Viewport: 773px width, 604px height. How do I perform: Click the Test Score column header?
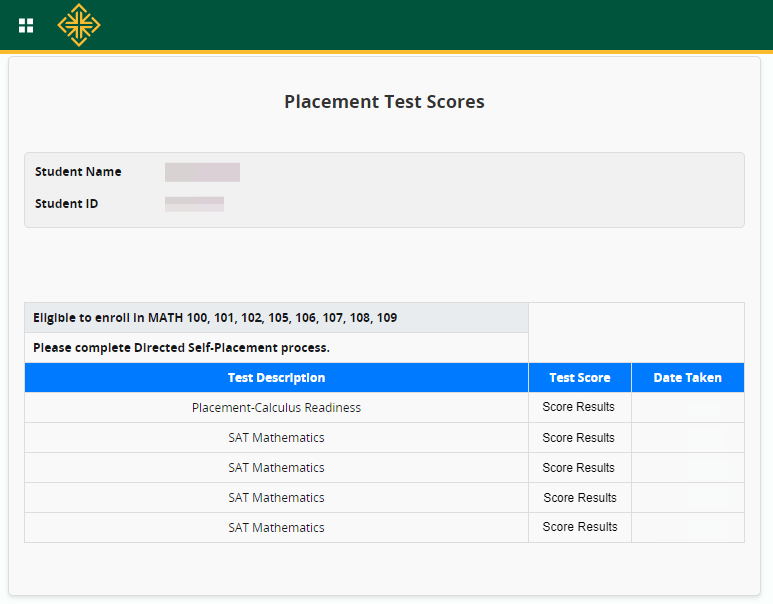point(580,378)
